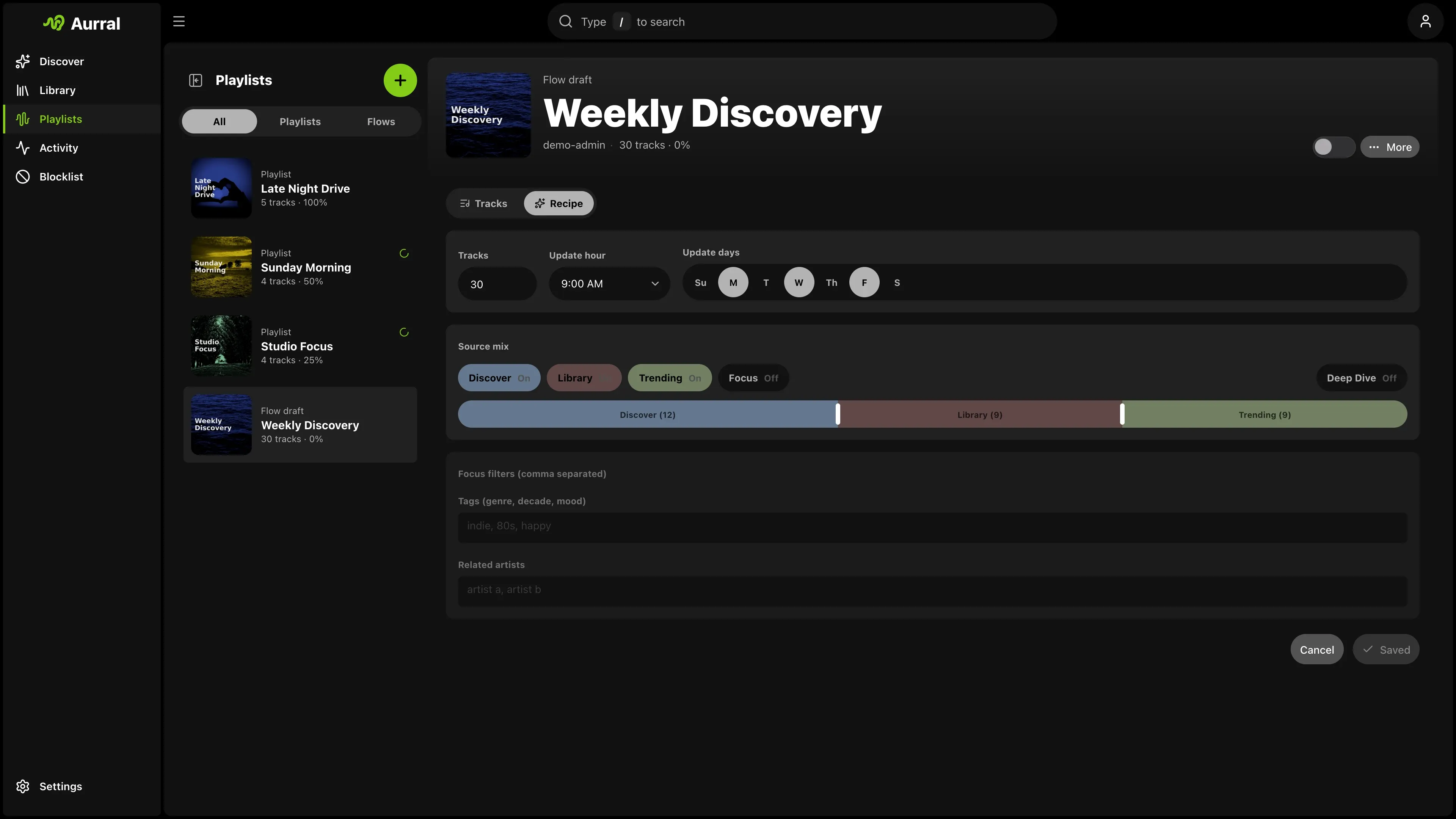Screen dimensions: 1456x819
Task: Toggle Sunday in update days
Action: [x=700, y=282]
